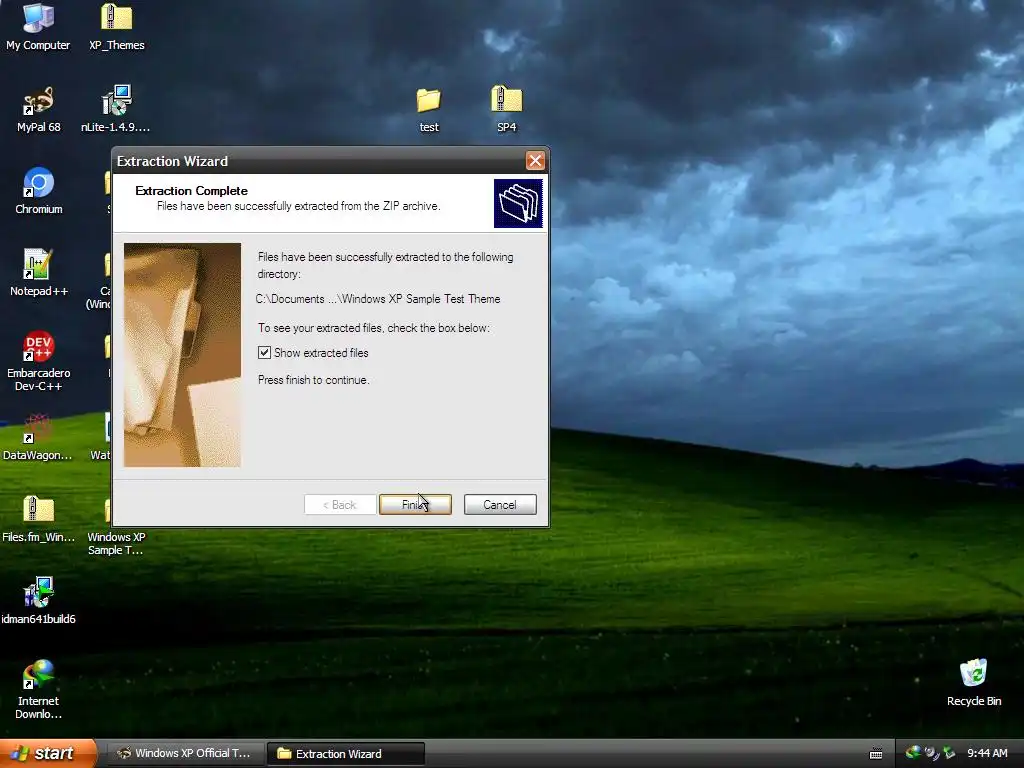The height and width of the screenshot is (768, 1024).
Task: Click the Extraction Complete heading text
Action: [x=191, y=191]
